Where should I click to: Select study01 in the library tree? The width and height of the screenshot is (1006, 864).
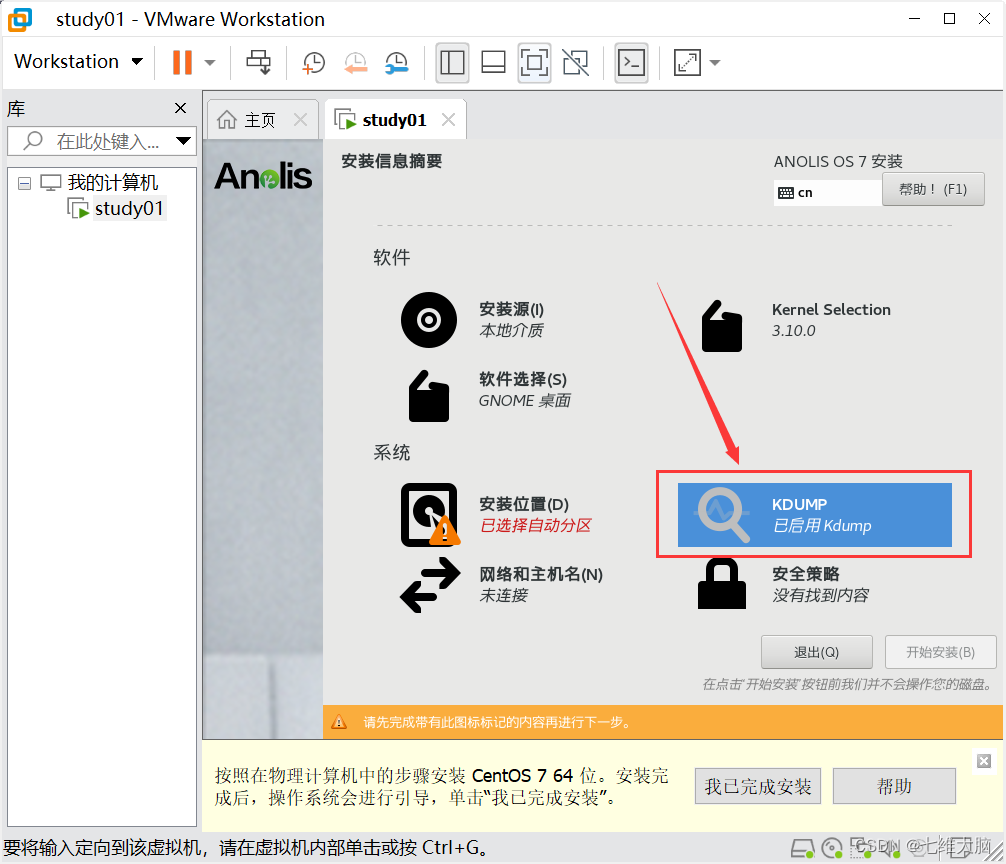click(x=129, y=208)
